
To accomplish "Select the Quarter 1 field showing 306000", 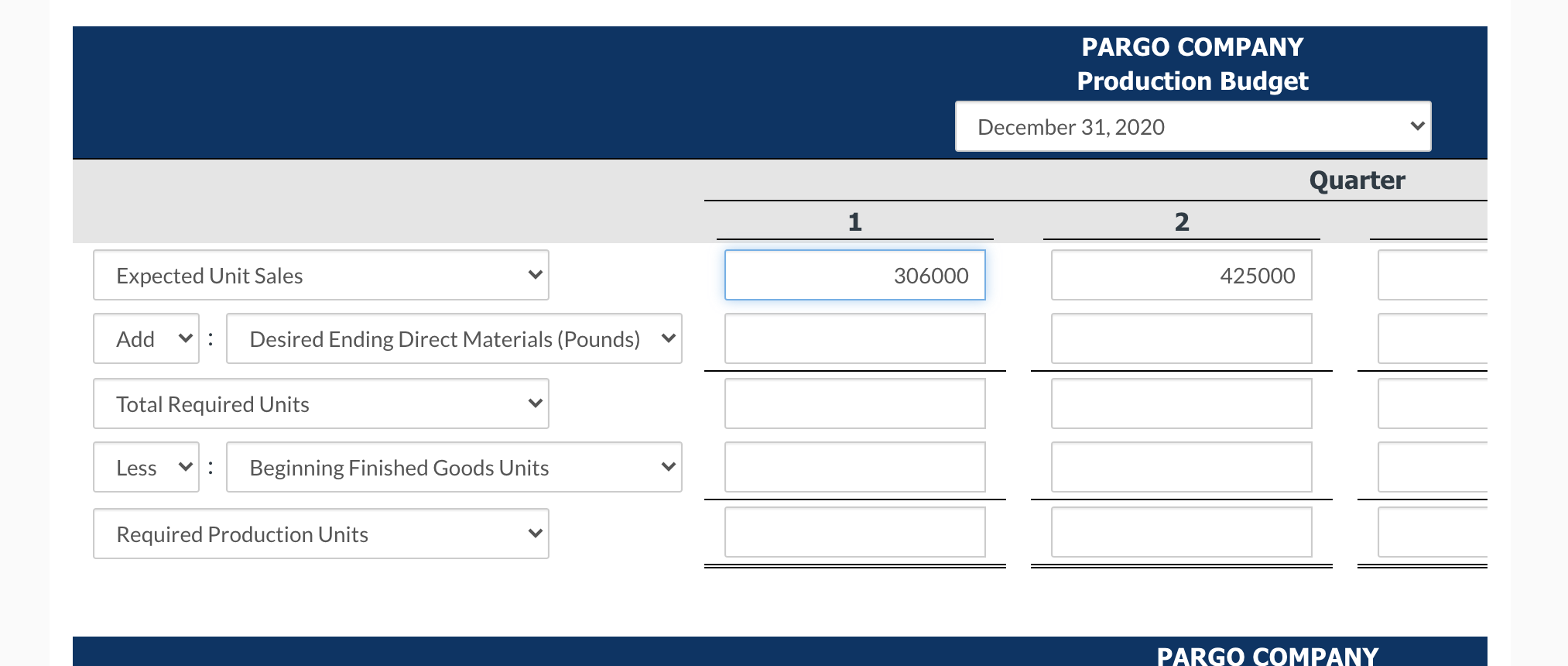I will 854,275.
